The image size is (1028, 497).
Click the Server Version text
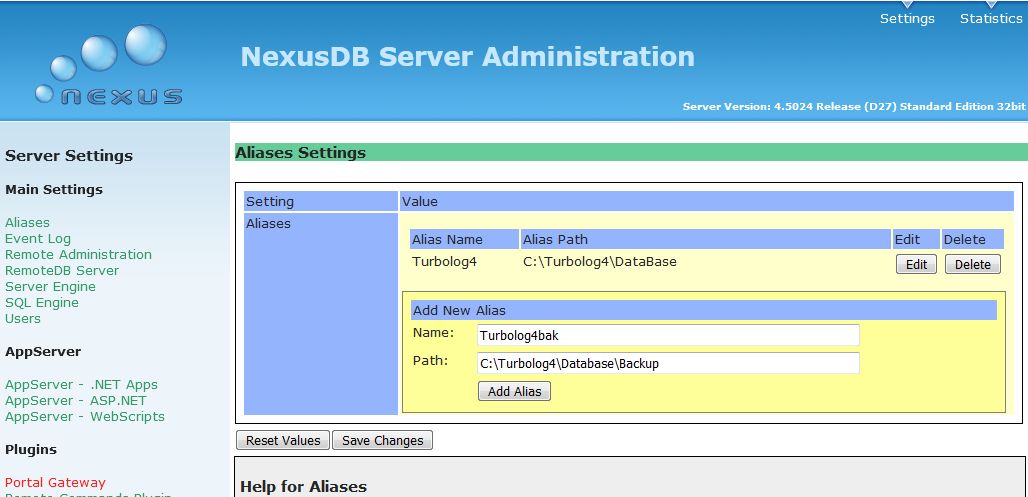(854, 106)
